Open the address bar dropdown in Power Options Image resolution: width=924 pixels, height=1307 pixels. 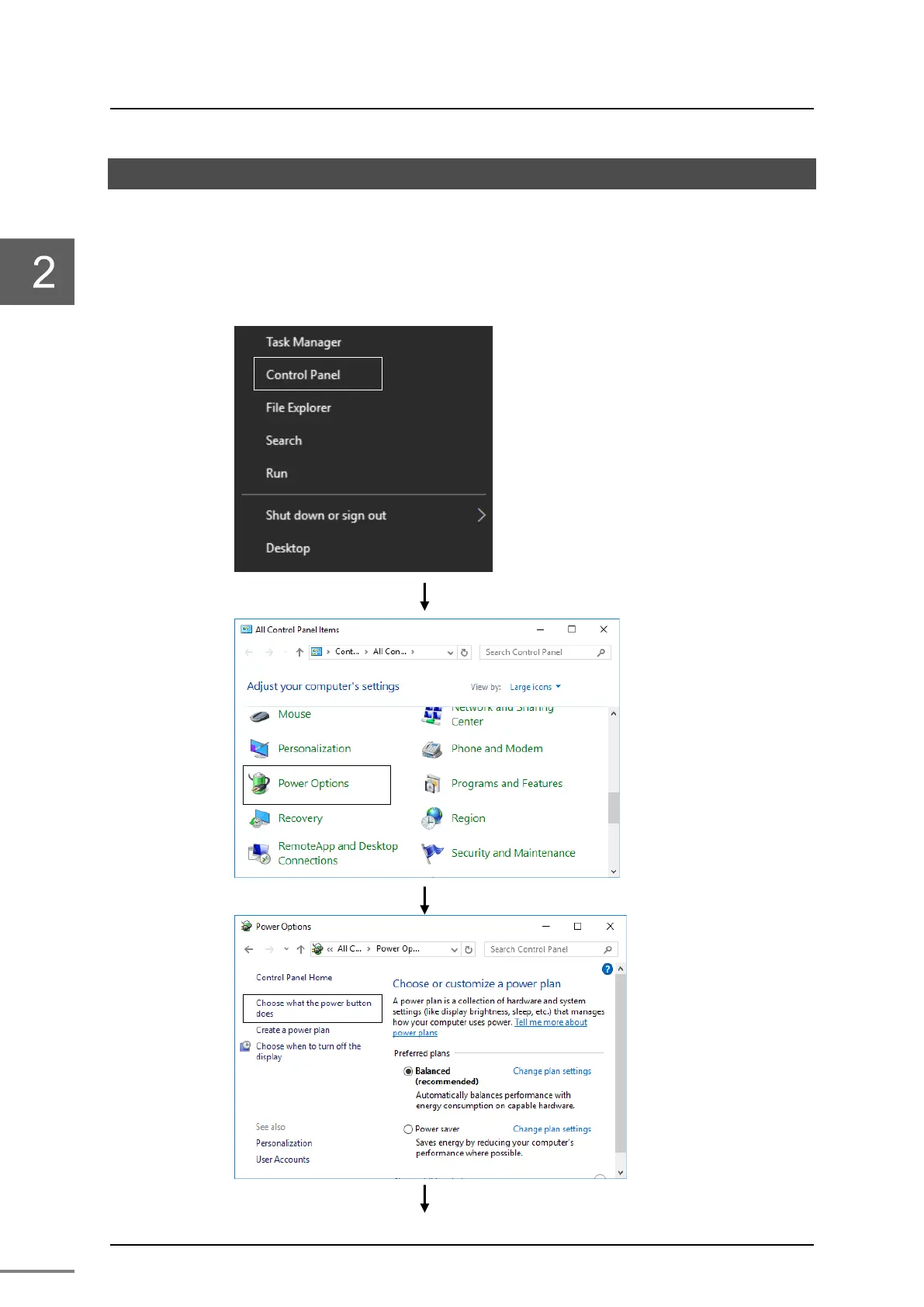coord(455,949)
